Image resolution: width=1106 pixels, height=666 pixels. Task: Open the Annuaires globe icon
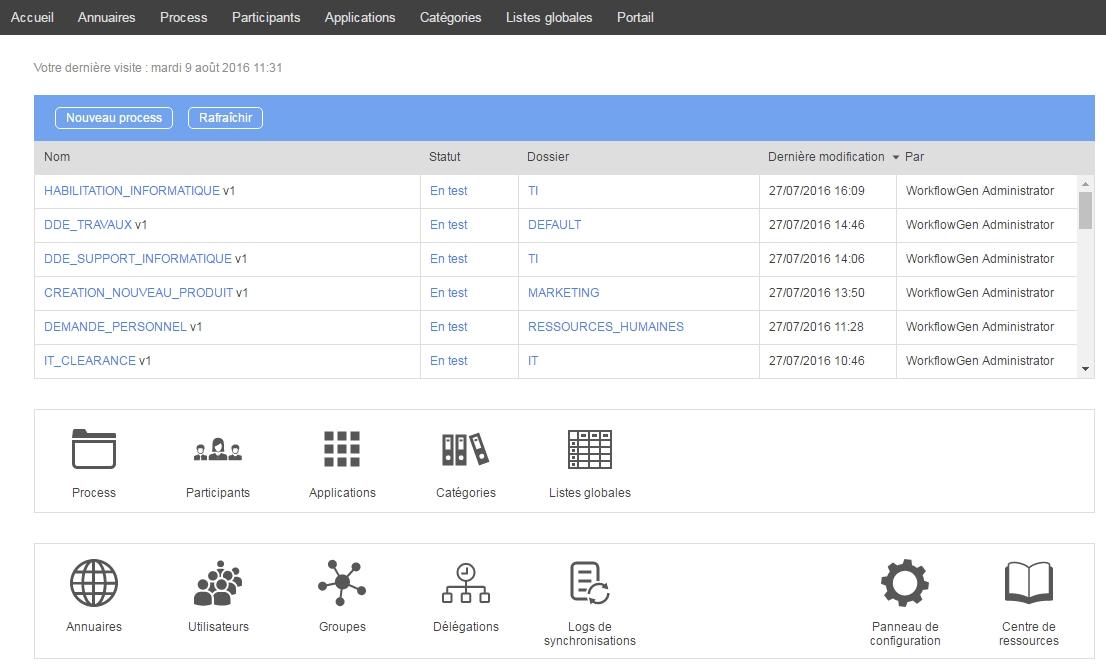94,583
